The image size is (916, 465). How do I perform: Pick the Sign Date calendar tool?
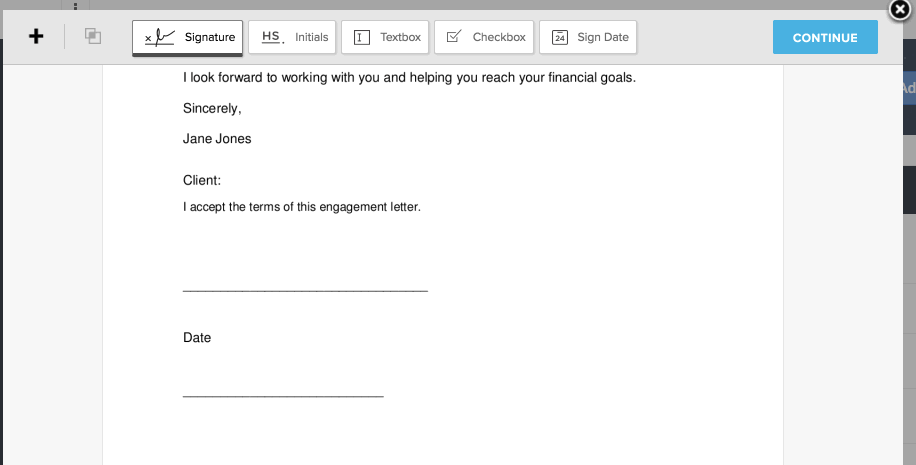pos(588,37)
